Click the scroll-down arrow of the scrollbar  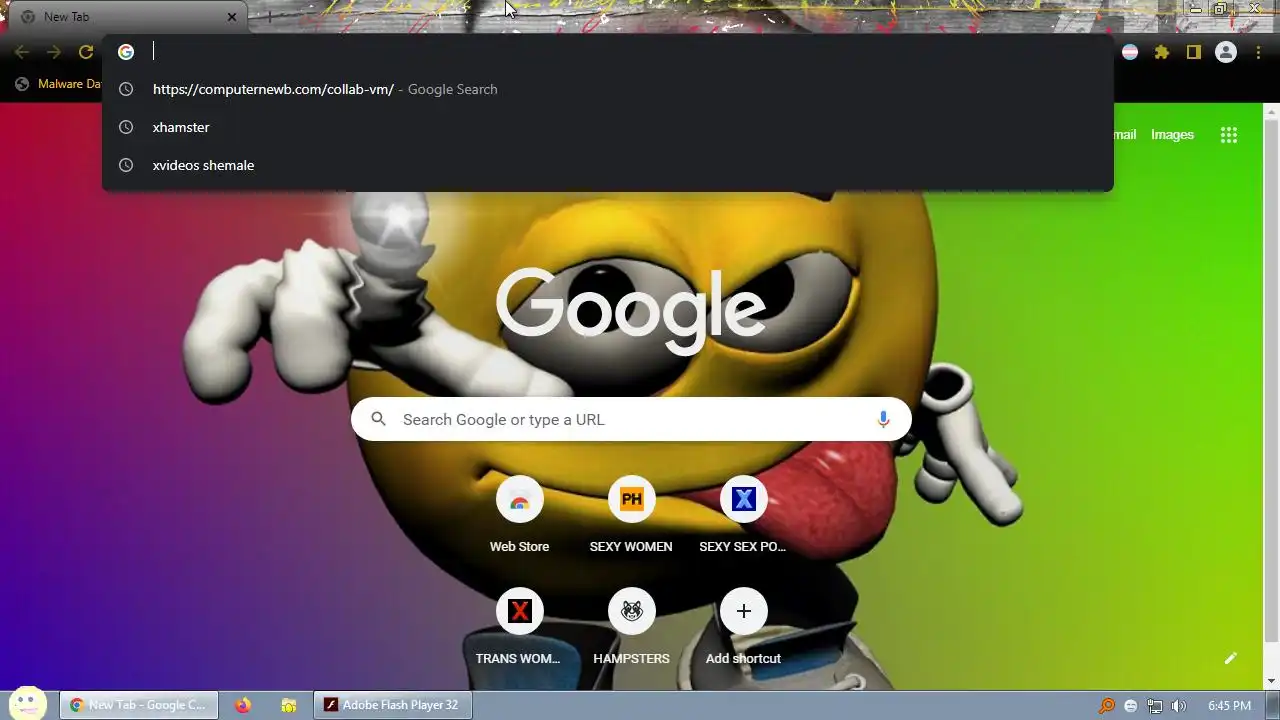pos(1272,681)
